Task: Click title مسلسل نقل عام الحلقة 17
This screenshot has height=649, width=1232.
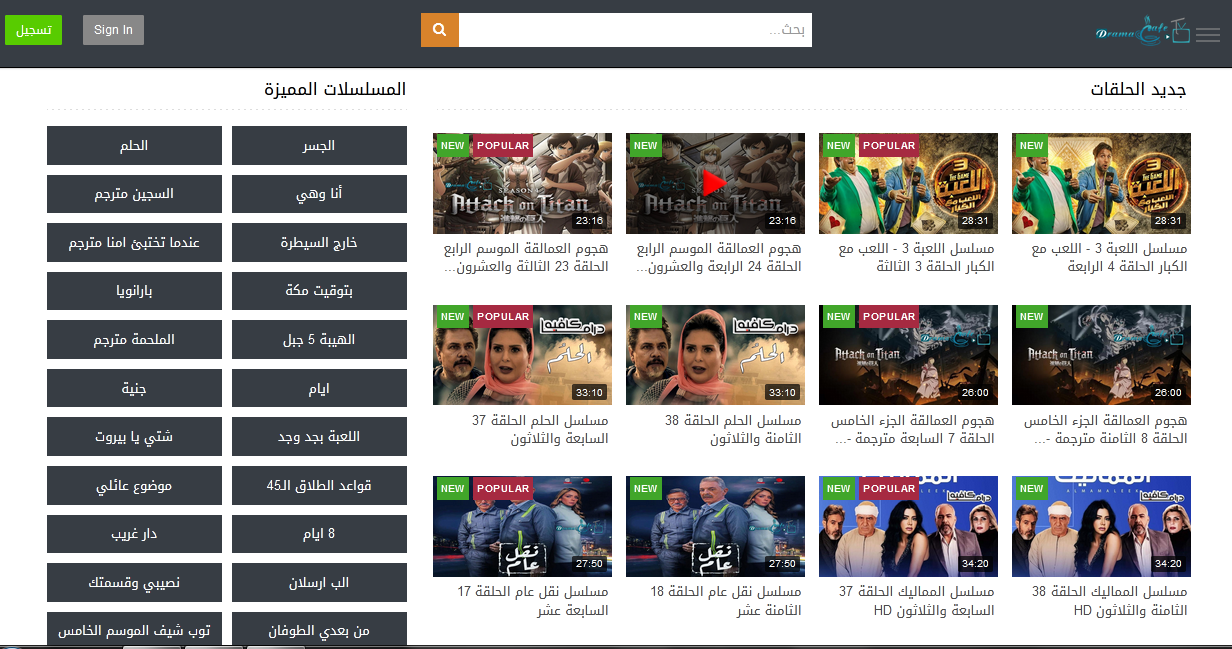Action: tap(533, 601)
